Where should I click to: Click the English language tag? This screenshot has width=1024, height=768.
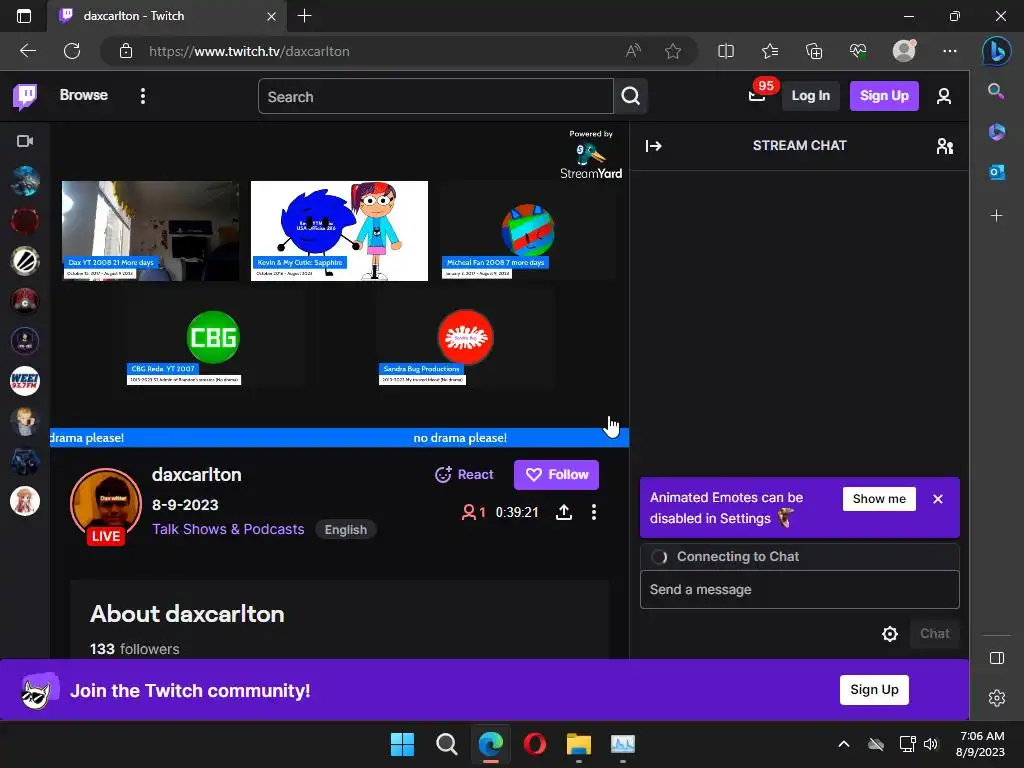point(345,530)
